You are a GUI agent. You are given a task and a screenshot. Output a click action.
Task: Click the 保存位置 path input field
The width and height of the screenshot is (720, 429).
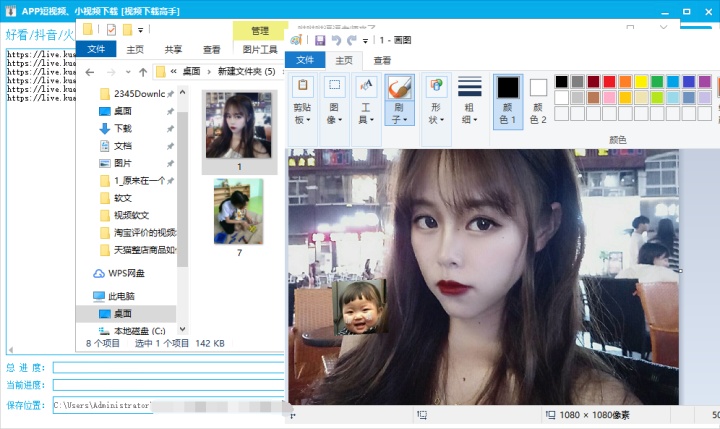(x=168, y=405)
